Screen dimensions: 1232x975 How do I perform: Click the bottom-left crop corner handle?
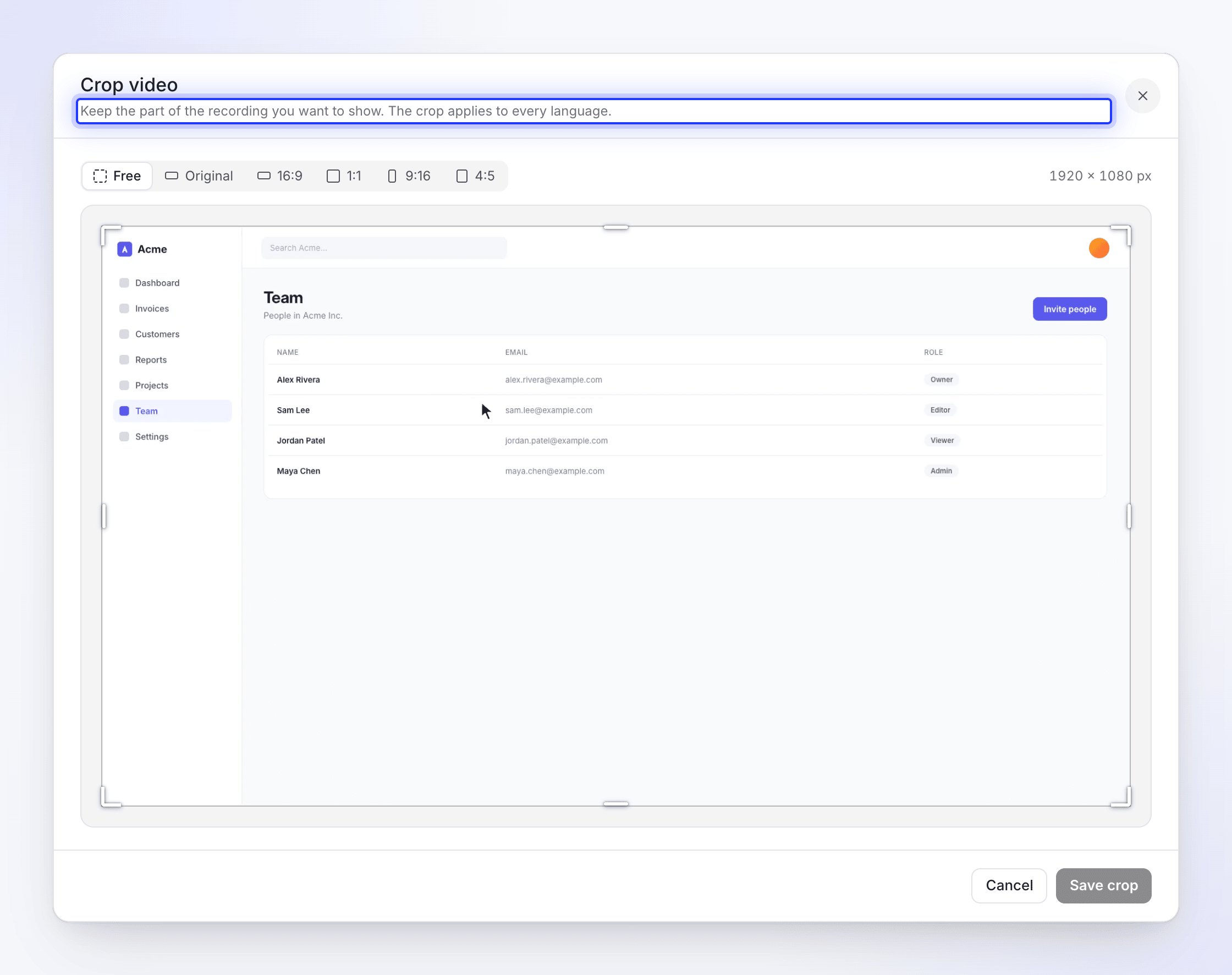click(110, 797)
